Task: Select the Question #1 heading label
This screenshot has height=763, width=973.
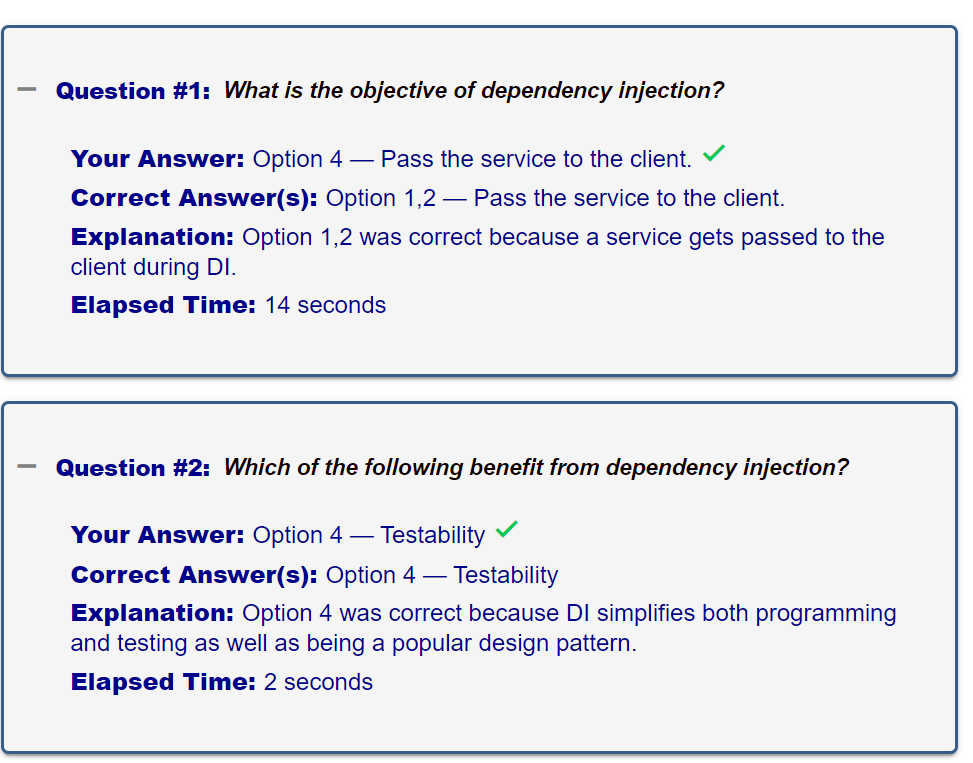Action: click(x=133, y=91)
